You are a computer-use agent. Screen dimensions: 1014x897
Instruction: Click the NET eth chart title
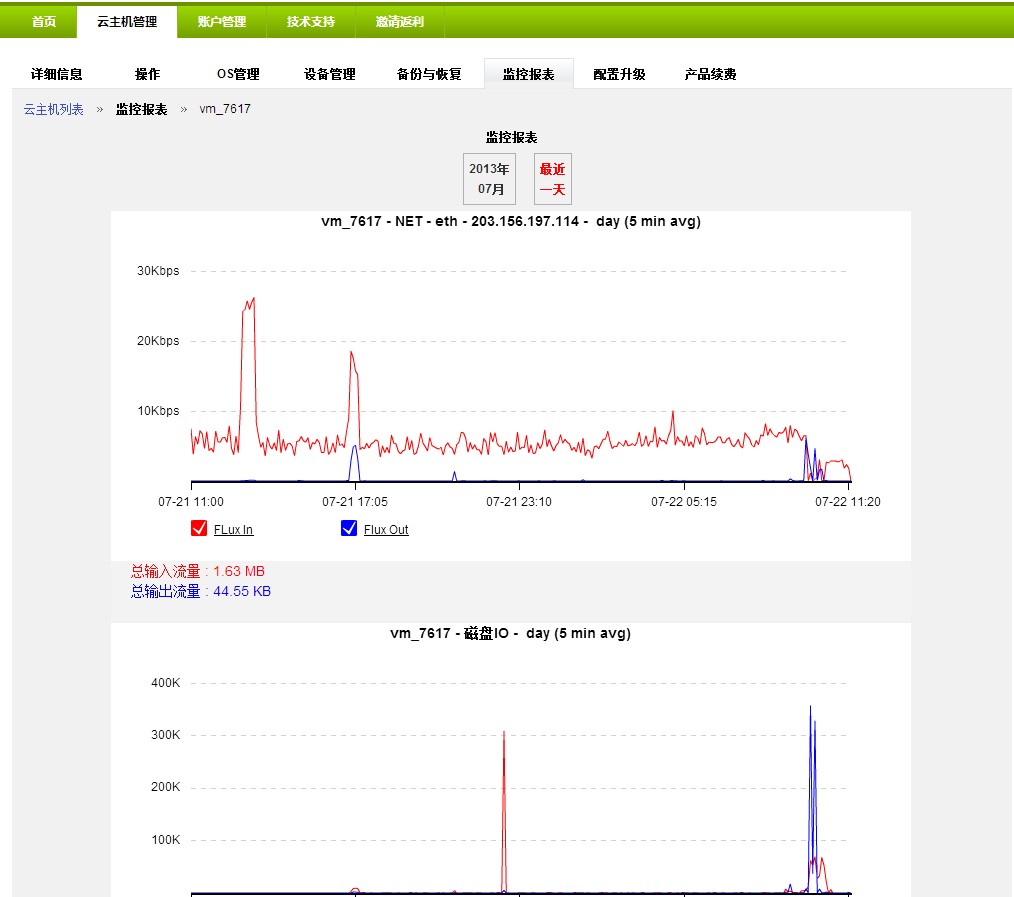511,221
